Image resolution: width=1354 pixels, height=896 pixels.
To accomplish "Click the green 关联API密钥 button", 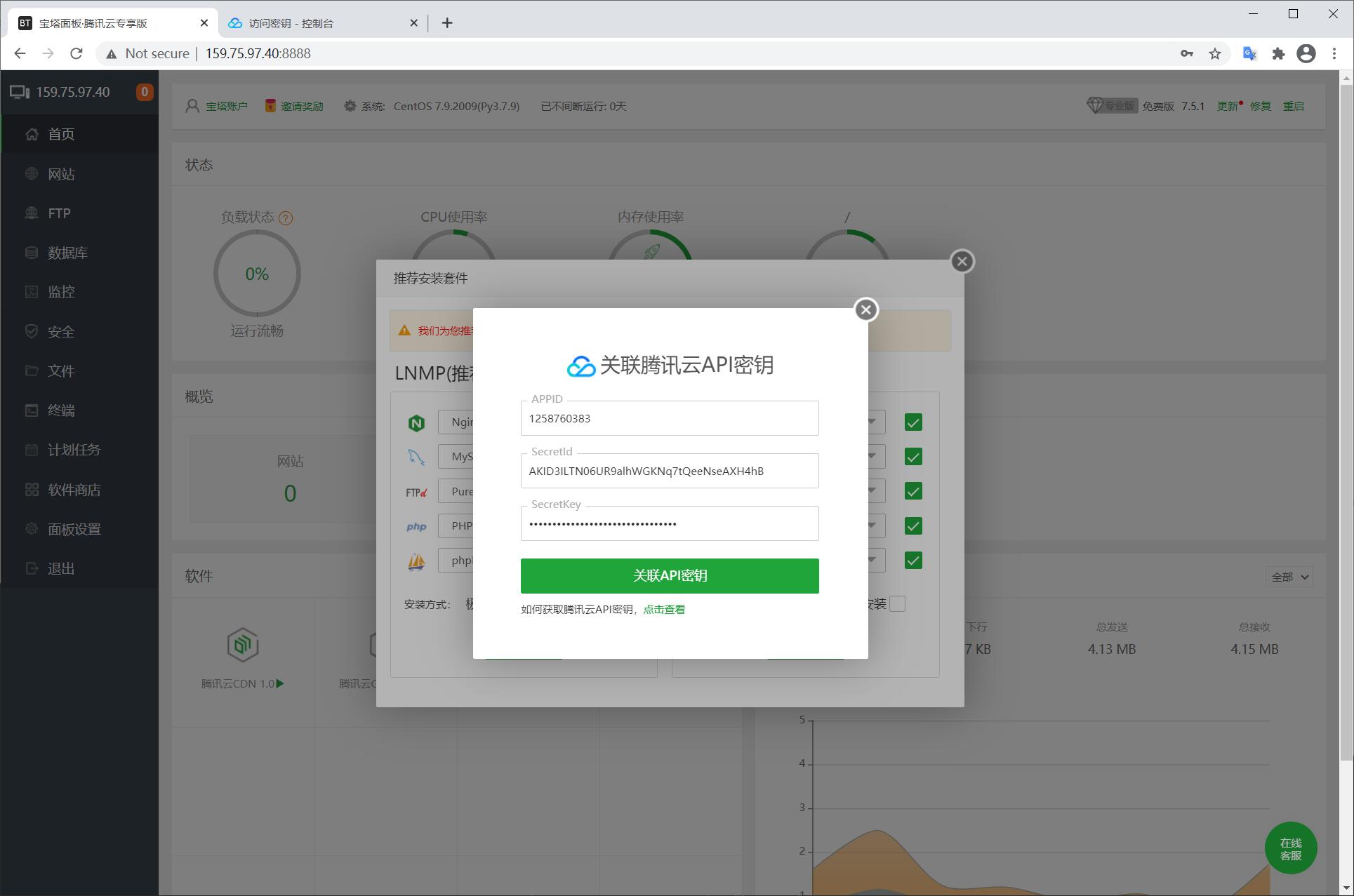I will [670, 576].
